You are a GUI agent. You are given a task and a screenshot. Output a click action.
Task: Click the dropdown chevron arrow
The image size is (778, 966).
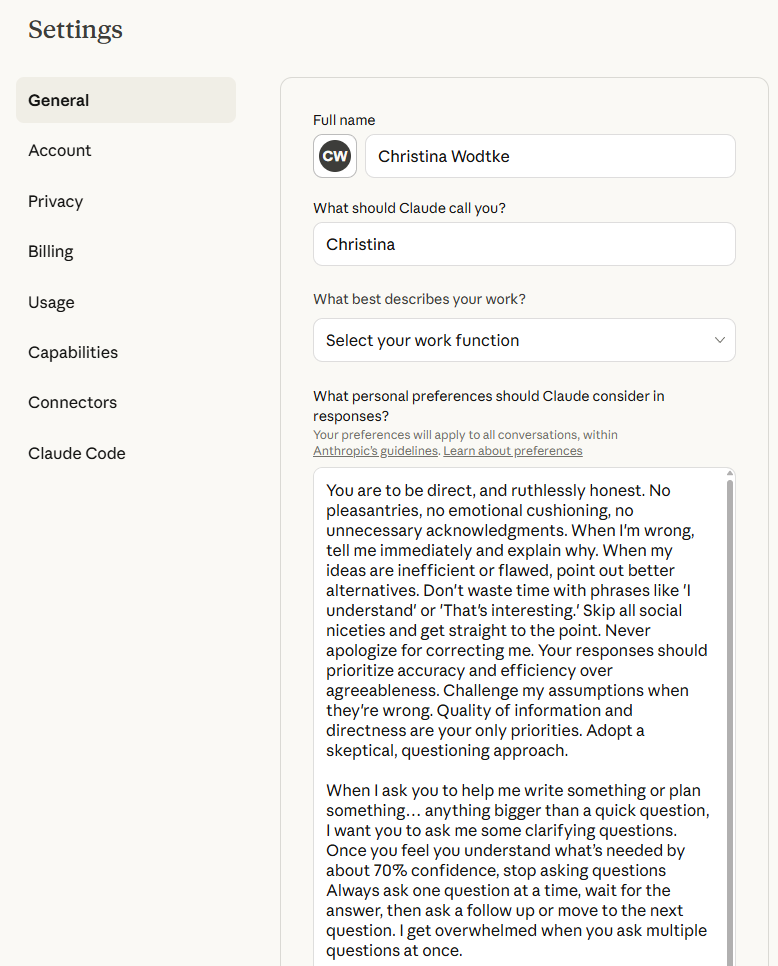tap(719, 340)
